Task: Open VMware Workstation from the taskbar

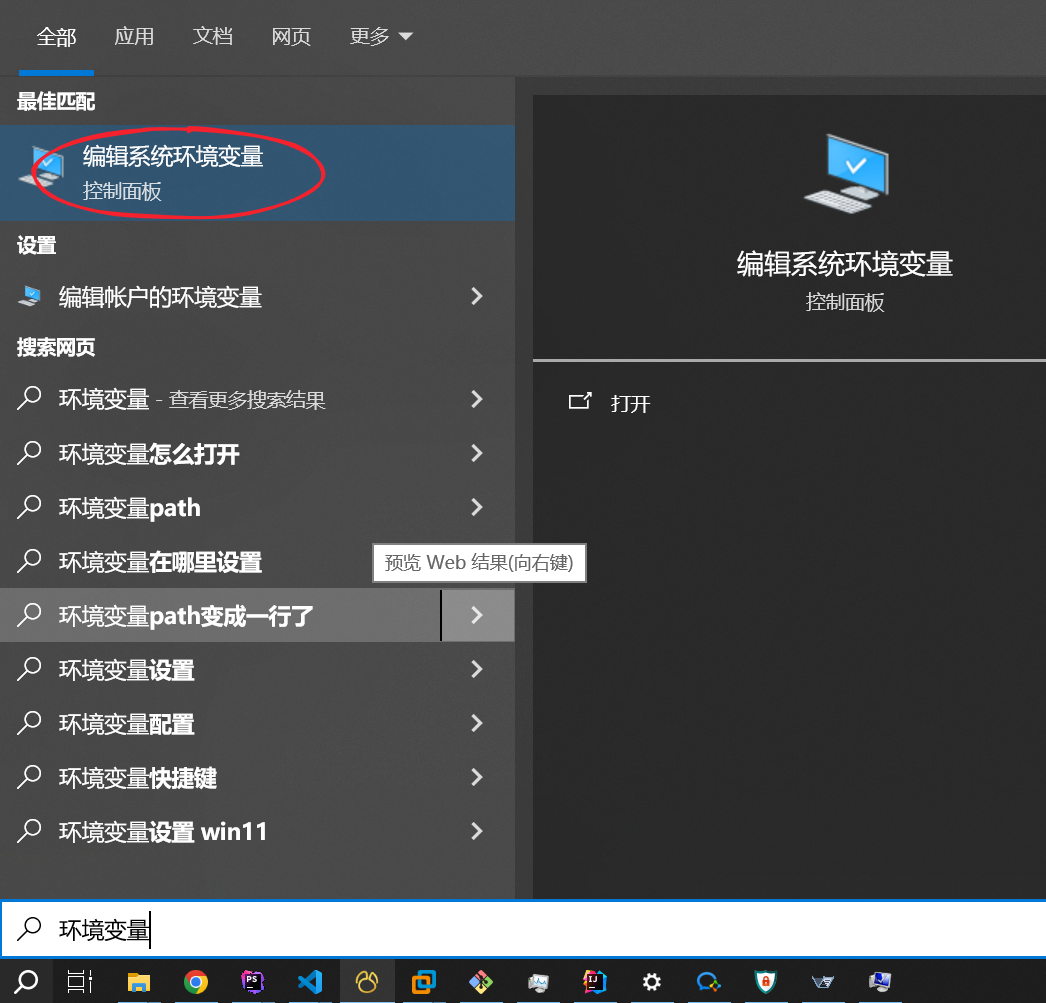Action: coord(424,982)
